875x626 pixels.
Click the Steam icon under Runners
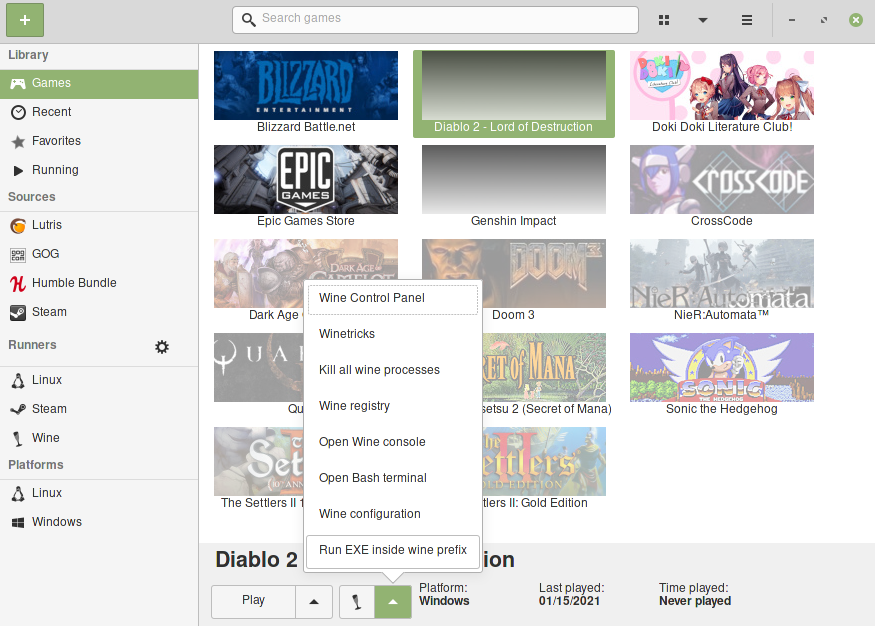point(18,410)
